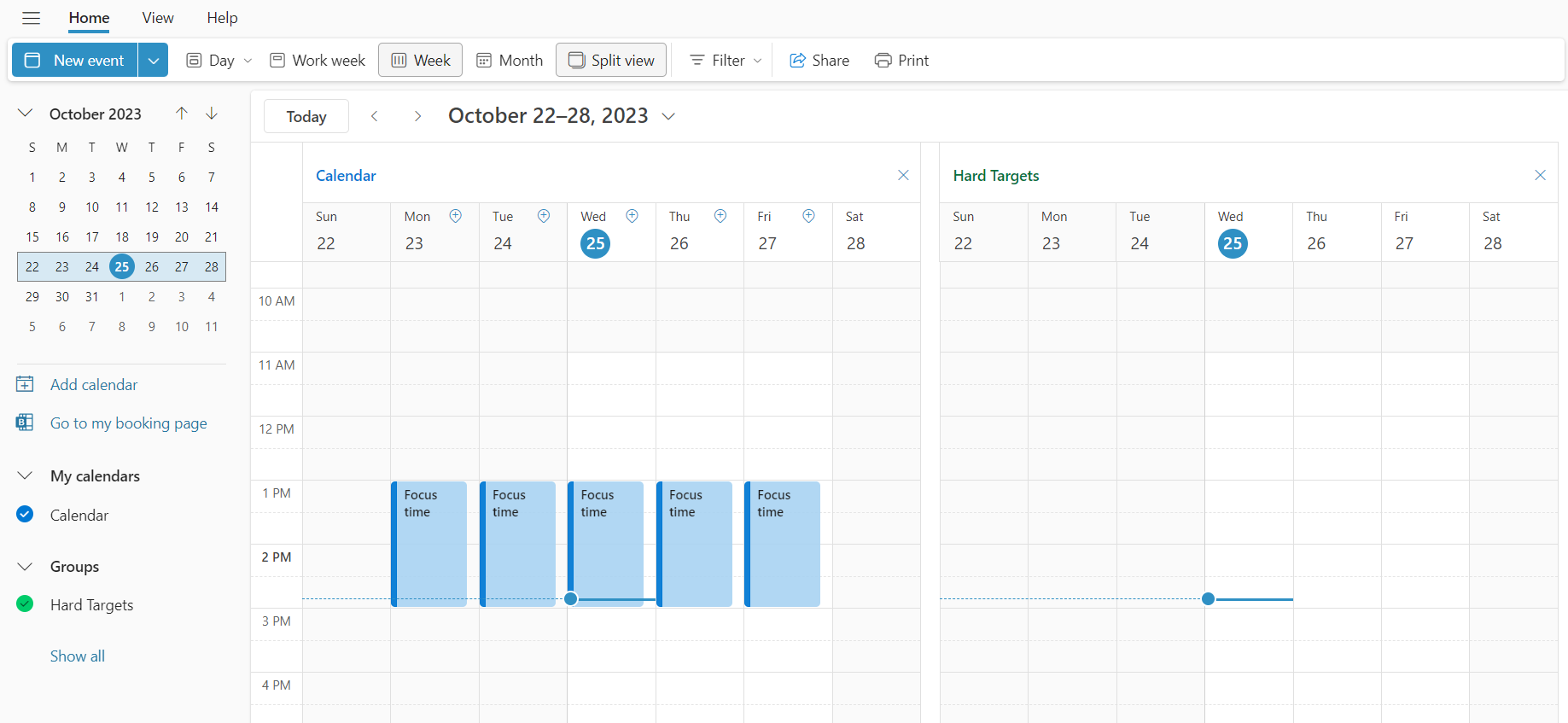Click the Share calendar icon
Image resolution: width=1568 pixels, height=723 pixels.
coord(797,61)
